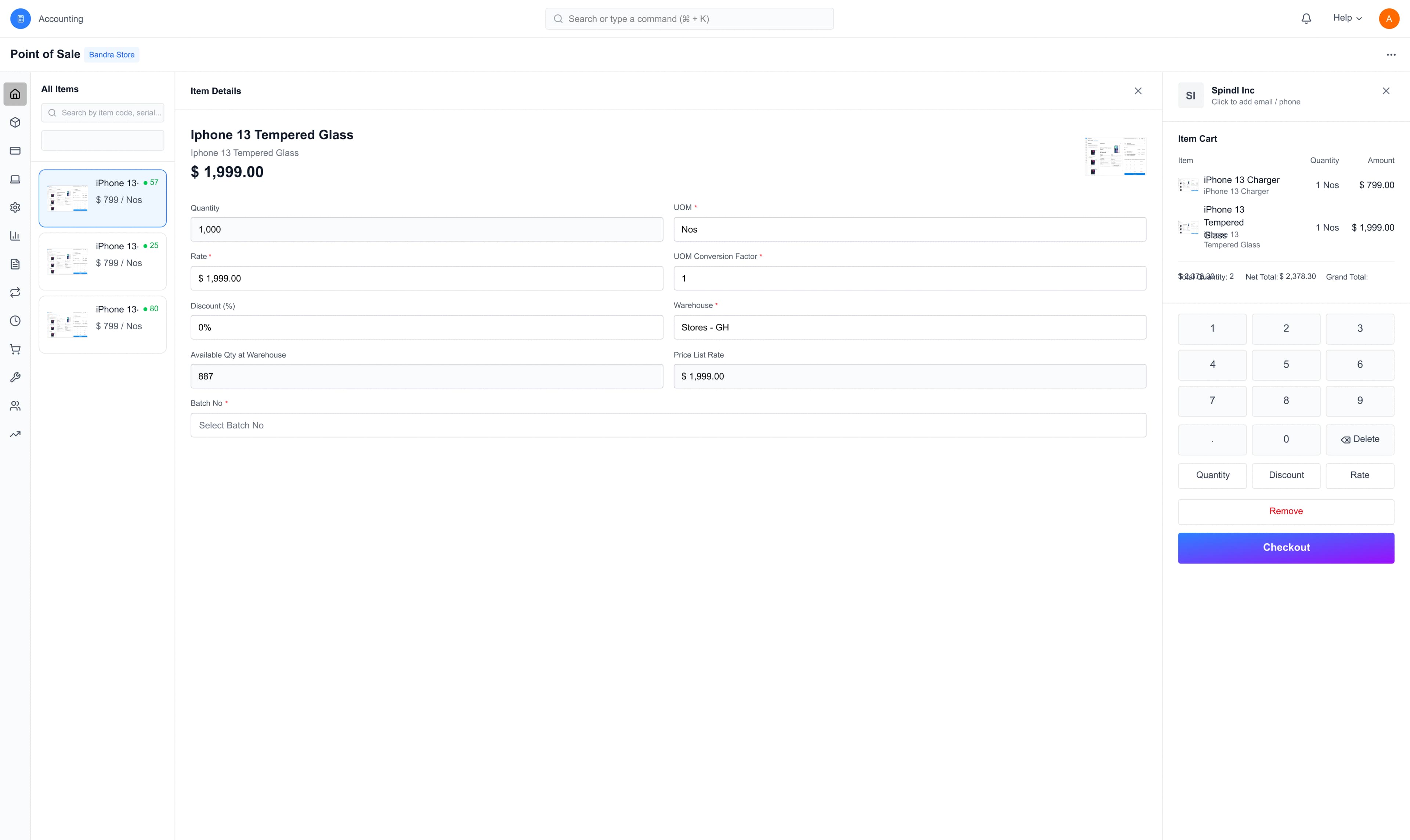Open the shopping cart icon in sidebar
1410x840 pixels.
tap(15, 349)
